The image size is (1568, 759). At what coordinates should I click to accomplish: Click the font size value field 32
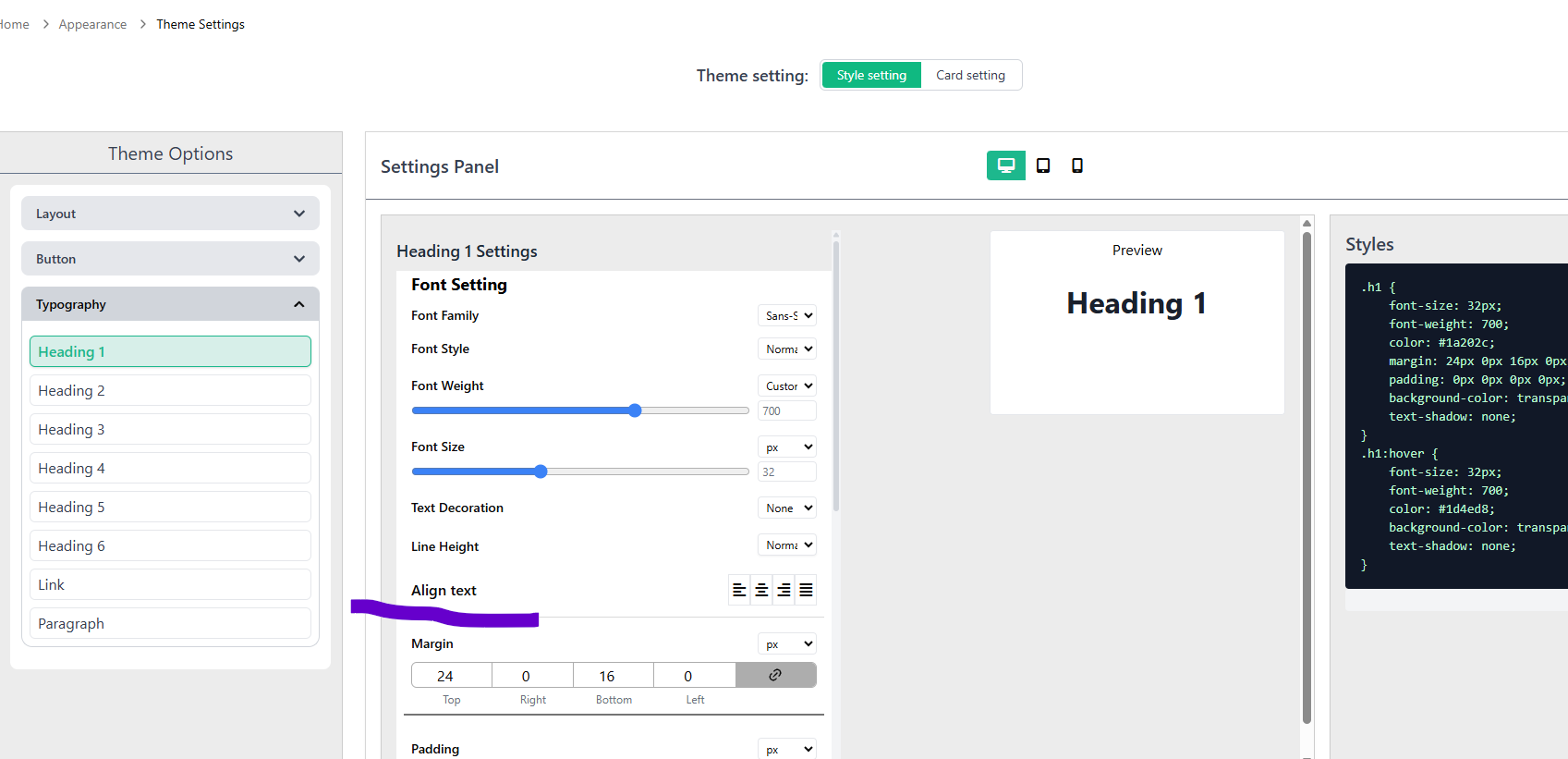point(787,471)
